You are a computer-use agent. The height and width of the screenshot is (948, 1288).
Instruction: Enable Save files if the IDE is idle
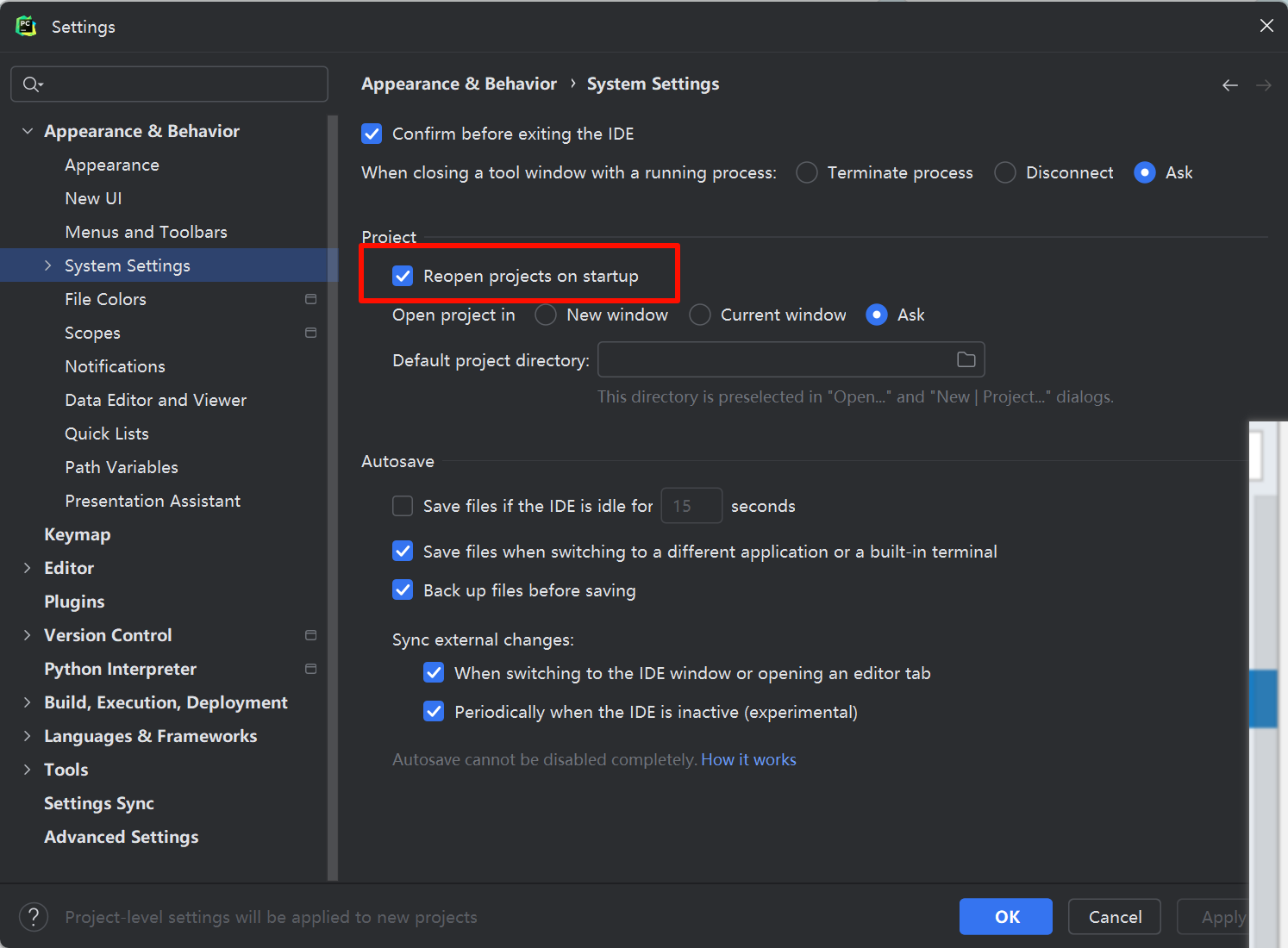click(x=403, y=506)
